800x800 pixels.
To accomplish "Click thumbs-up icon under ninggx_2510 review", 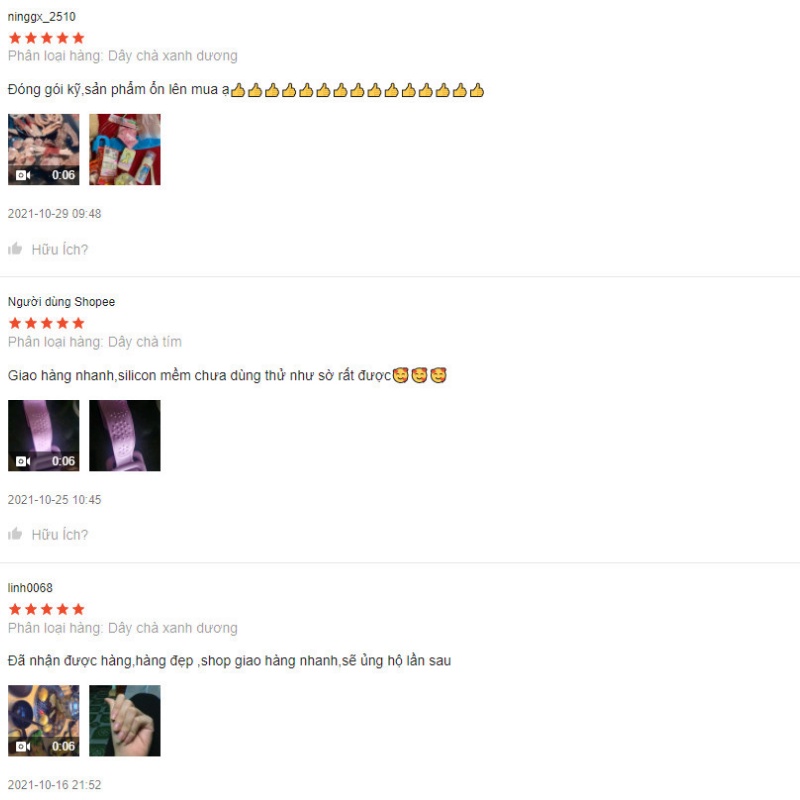I will 15,249.
